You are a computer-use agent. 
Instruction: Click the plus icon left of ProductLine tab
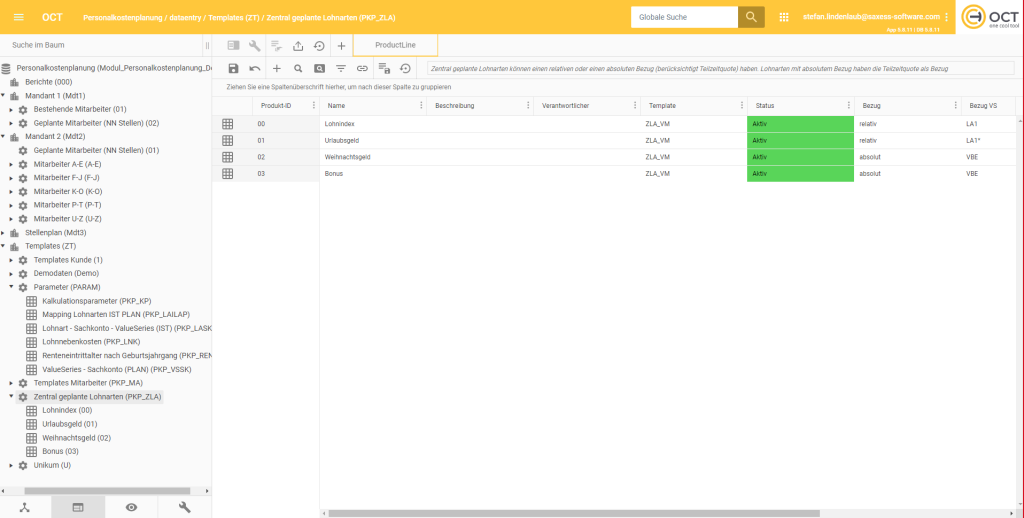pos(341,46)
